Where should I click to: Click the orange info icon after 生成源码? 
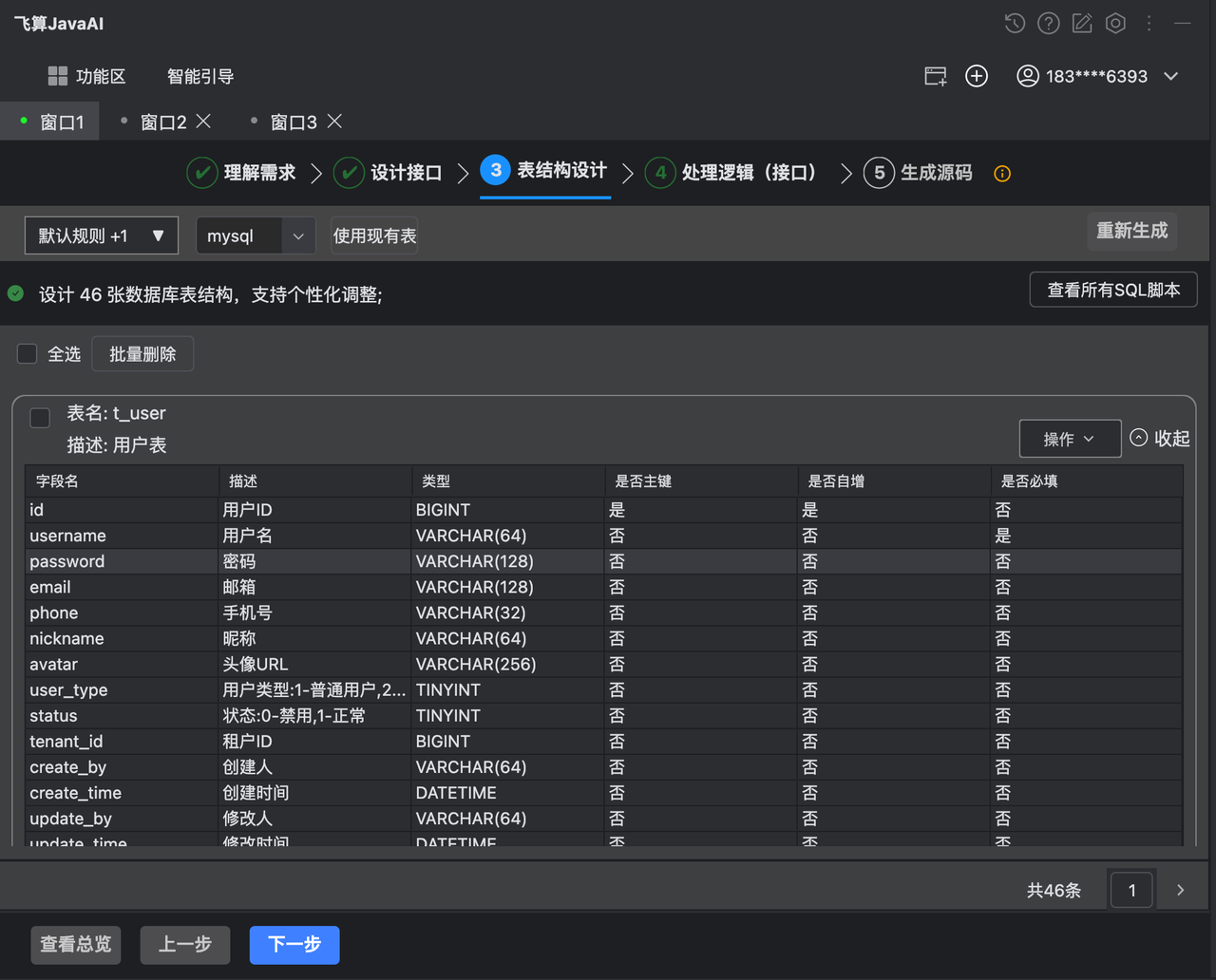(x=1002, y=174)
